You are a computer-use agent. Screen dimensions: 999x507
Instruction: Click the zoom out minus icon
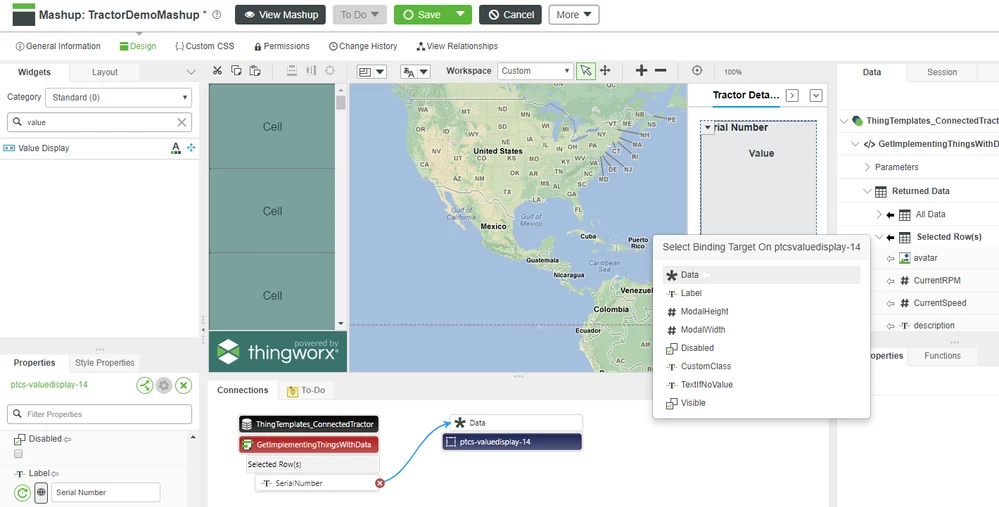tap(661, 71)
